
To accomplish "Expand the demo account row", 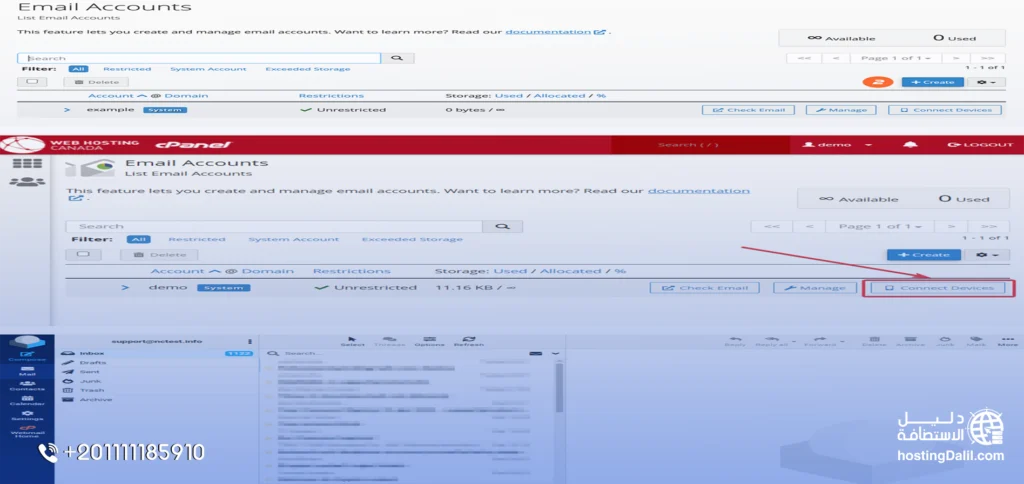I will 125,287.
